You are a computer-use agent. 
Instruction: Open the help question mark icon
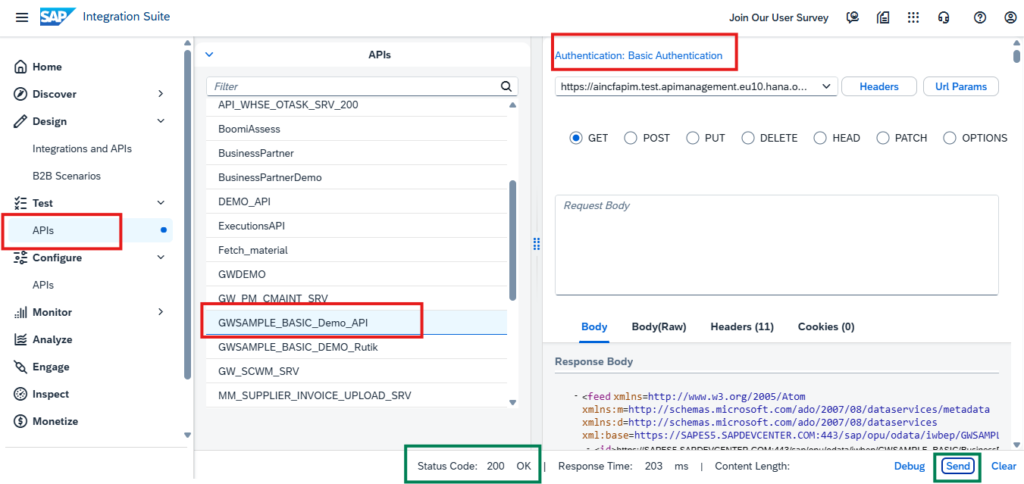click(x=980, y=18)
